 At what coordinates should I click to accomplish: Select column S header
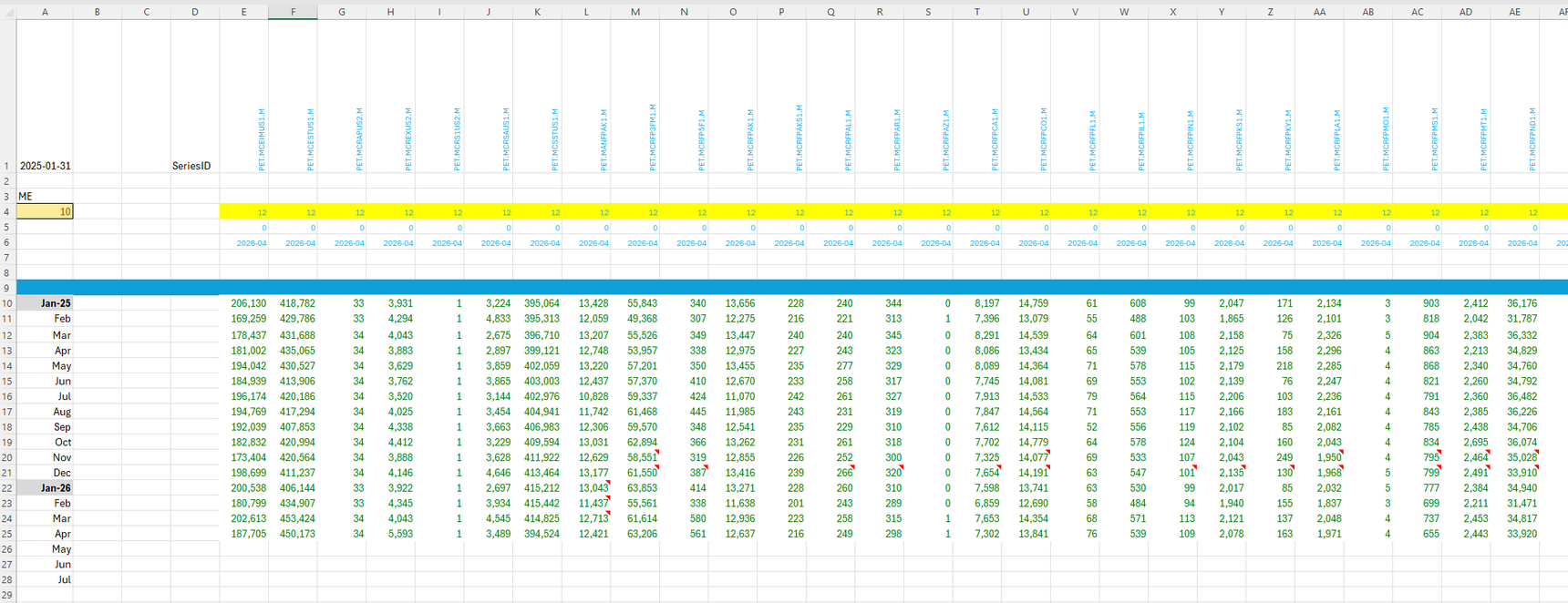(928, 12)
